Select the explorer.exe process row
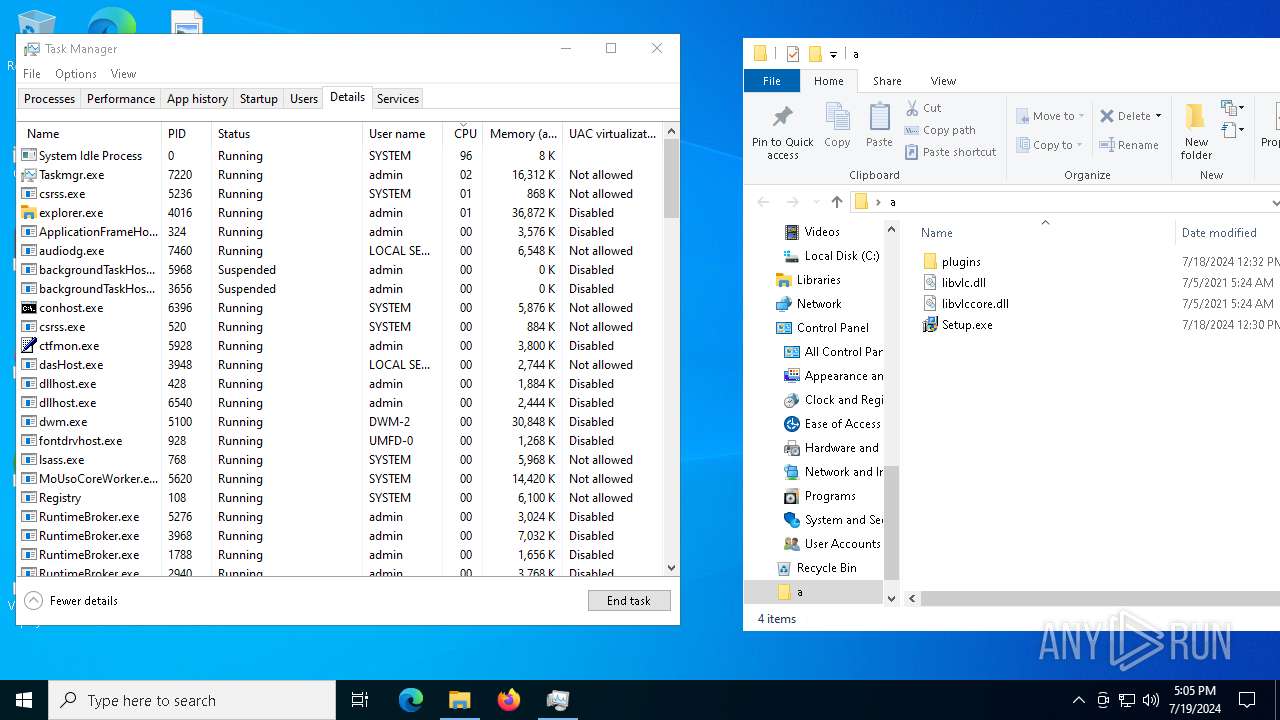 (340, 213)
